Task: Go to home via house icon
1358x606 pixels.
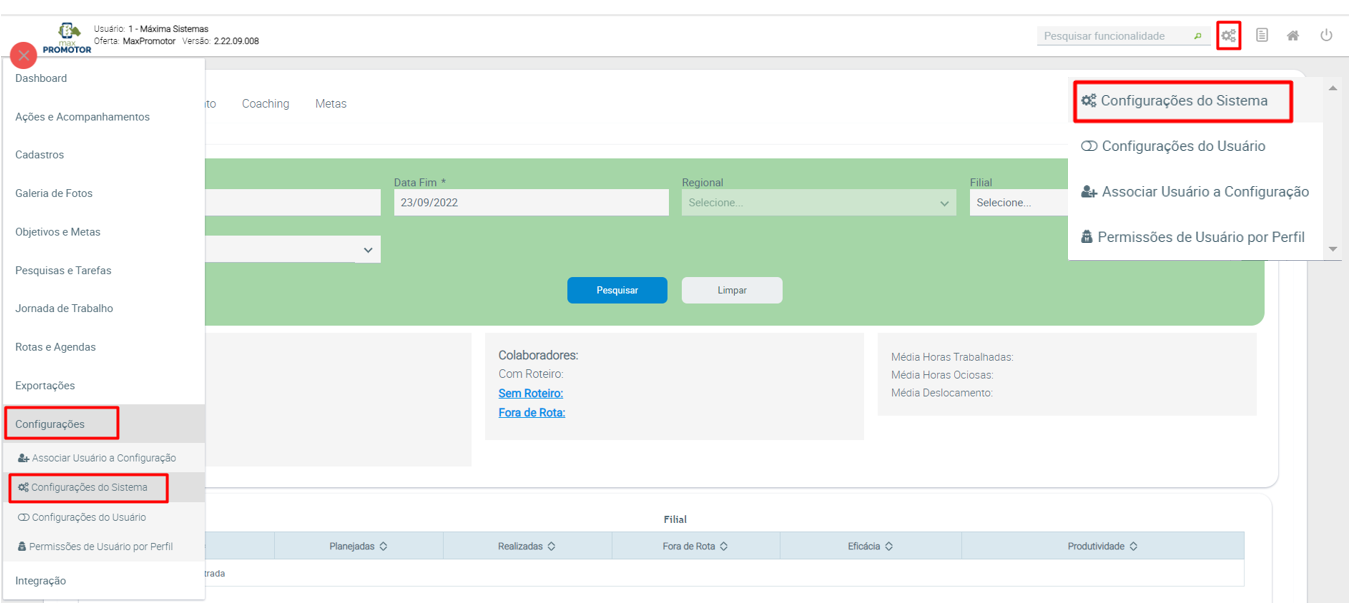Action: click(x=1293, y=36)
